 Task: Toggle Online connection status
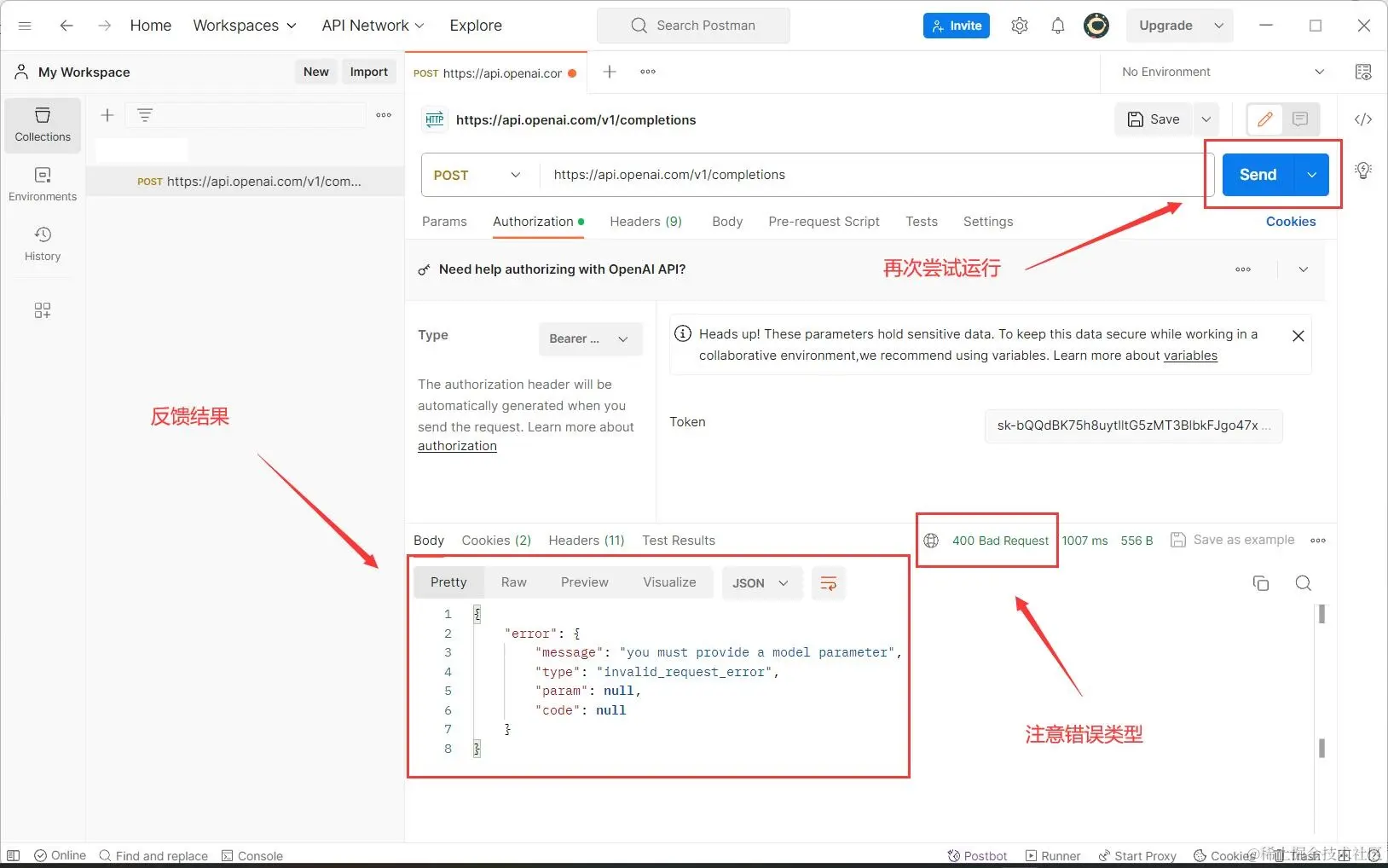[x=60, y=855]
